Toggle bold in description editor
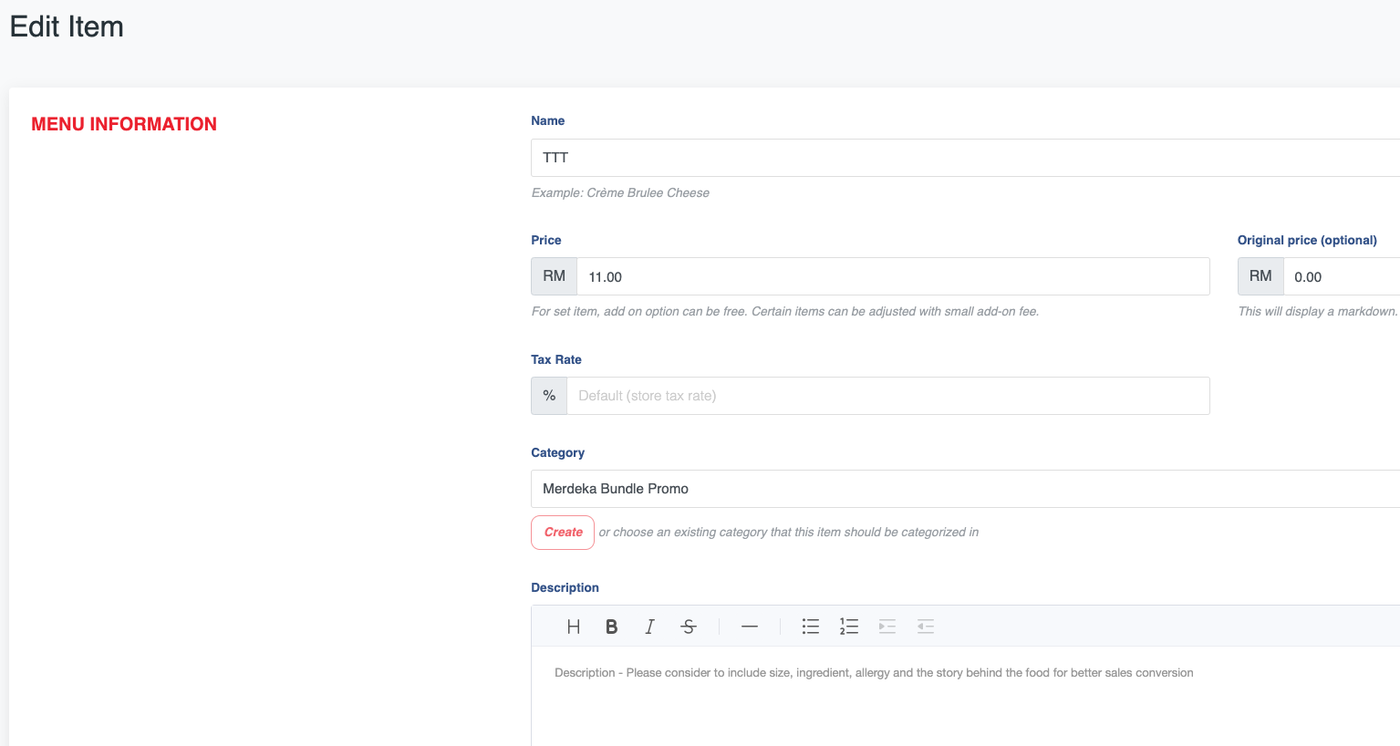The image size is (1400, 746). [x=611, y=627]
